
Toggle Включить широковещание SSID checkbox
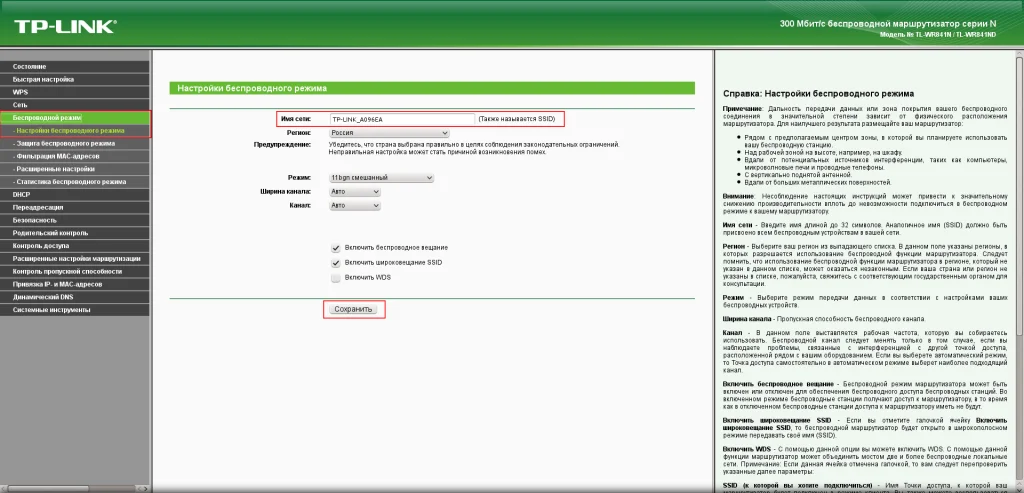pos(336,262)
